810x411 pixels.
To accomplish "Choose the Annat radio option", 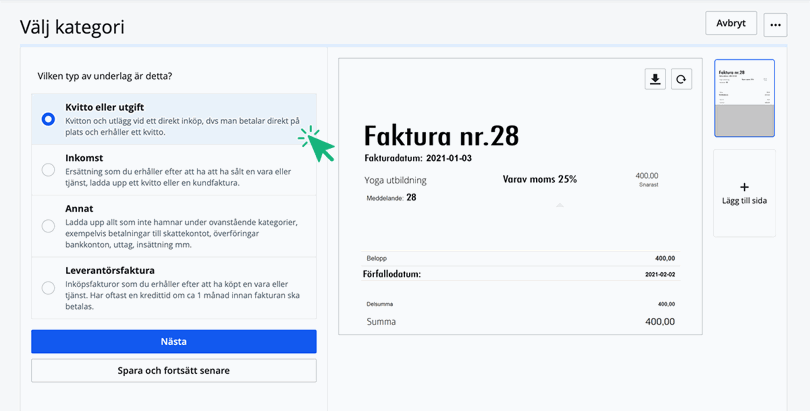I will [48, 226].
